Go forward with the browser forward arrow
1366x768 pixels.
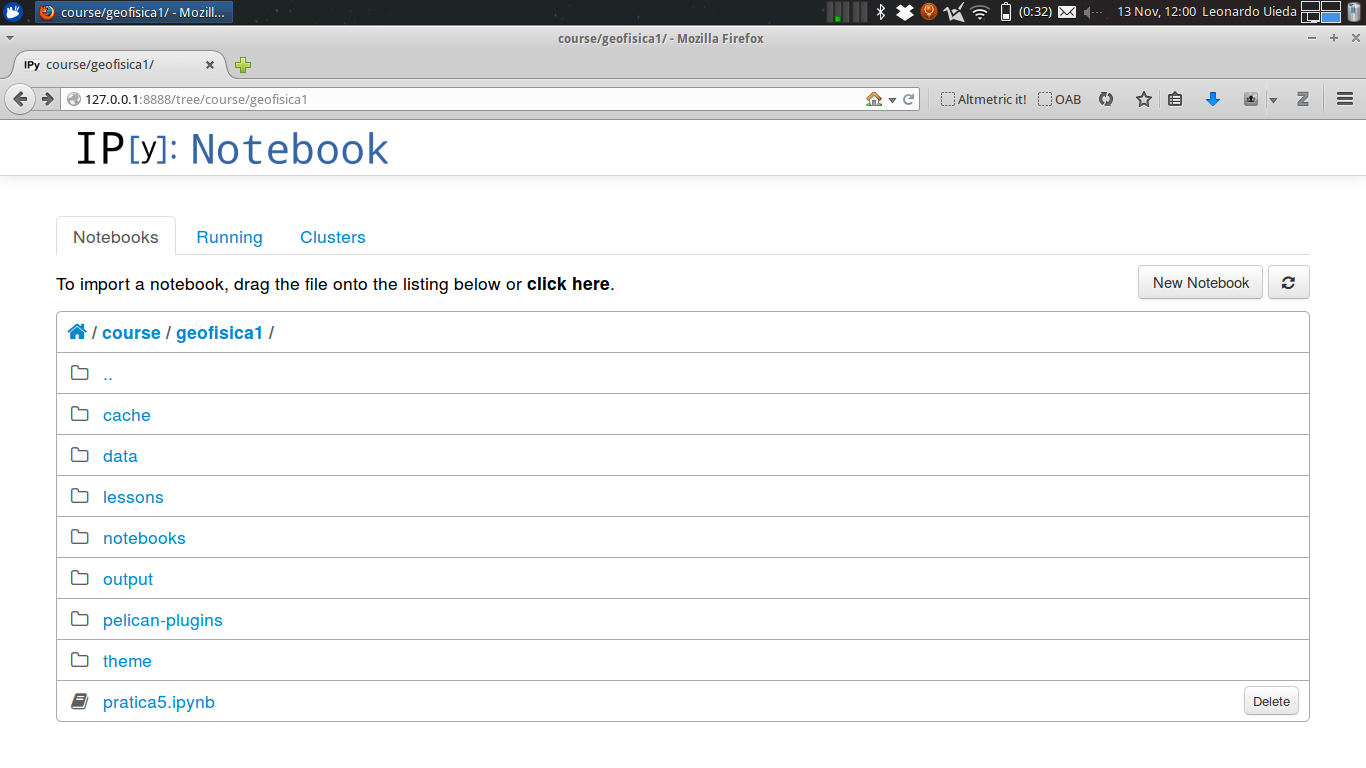pyautogui.click(x=47, y=99)
